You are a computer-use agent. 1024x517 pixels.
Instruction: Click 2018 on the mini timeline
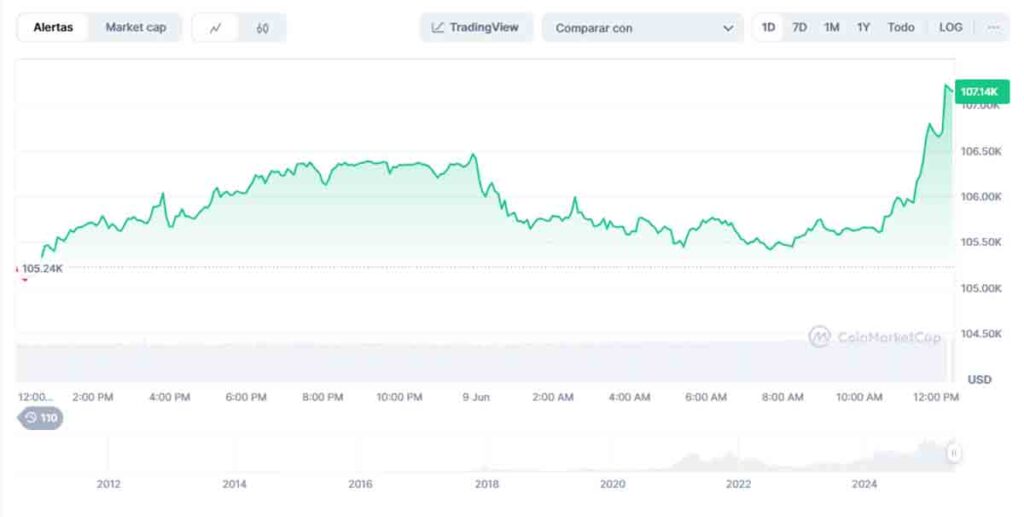[486, 485]
